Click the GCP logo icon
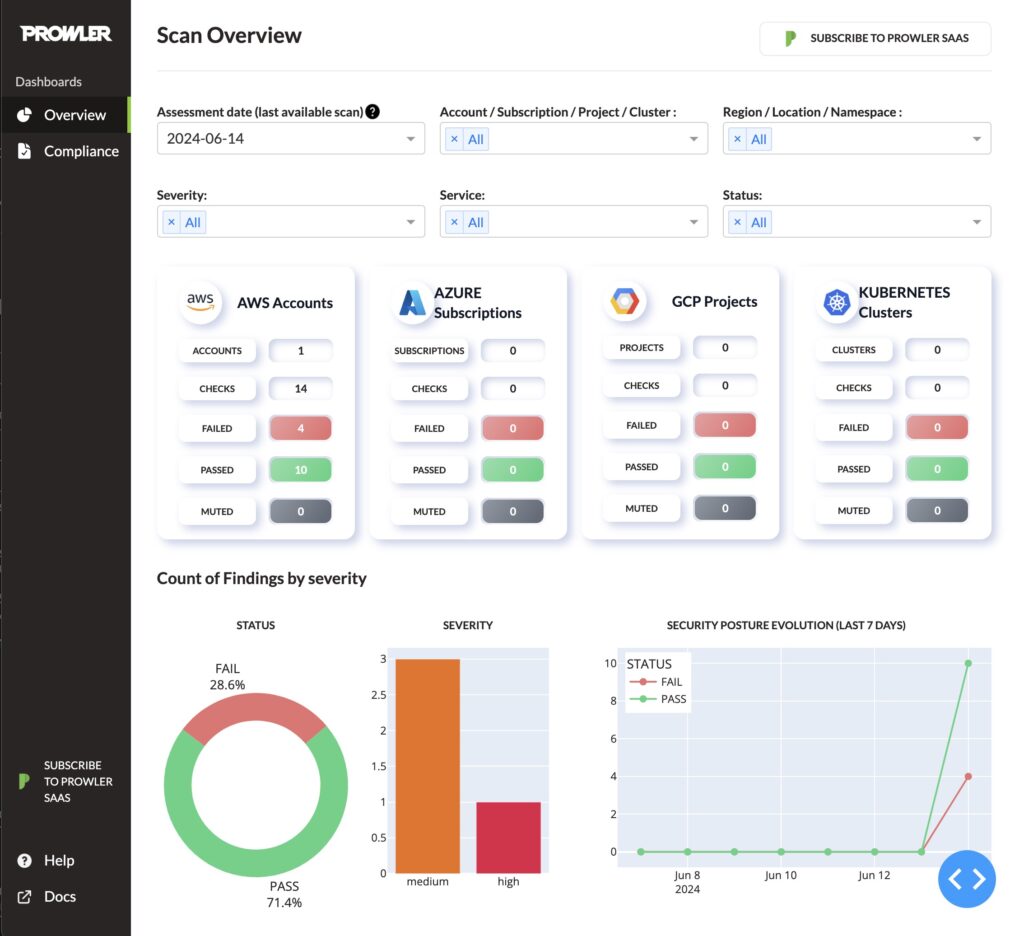The width and height of the screenshot is (1024, 936). tap(625, 301)
